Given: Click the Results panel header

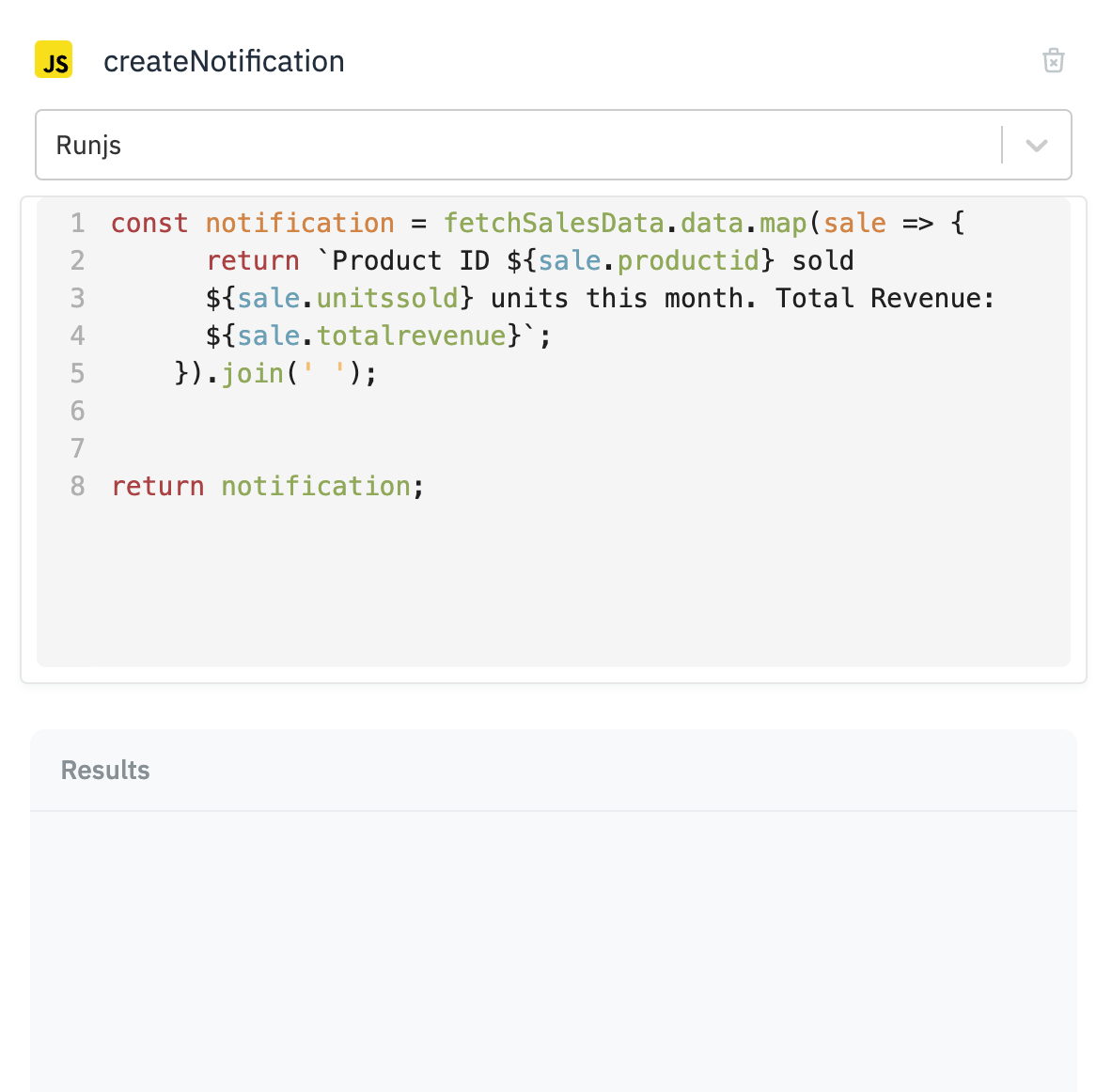Looking at the screenshot, I should pos(105,771).
